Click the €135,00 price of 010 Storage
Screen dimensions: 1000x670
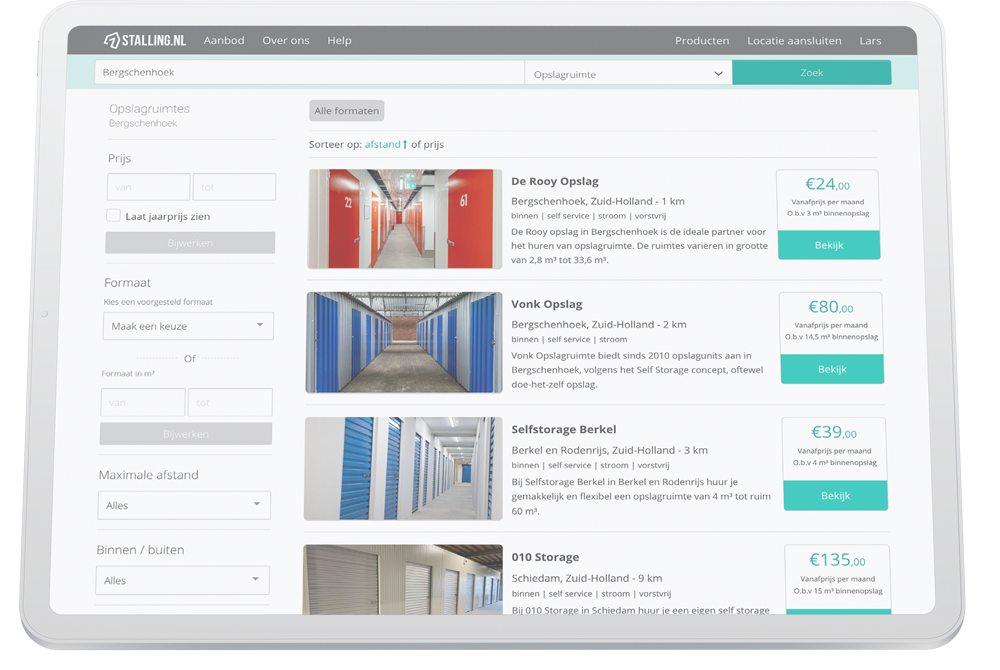click(x=837, y=560)
